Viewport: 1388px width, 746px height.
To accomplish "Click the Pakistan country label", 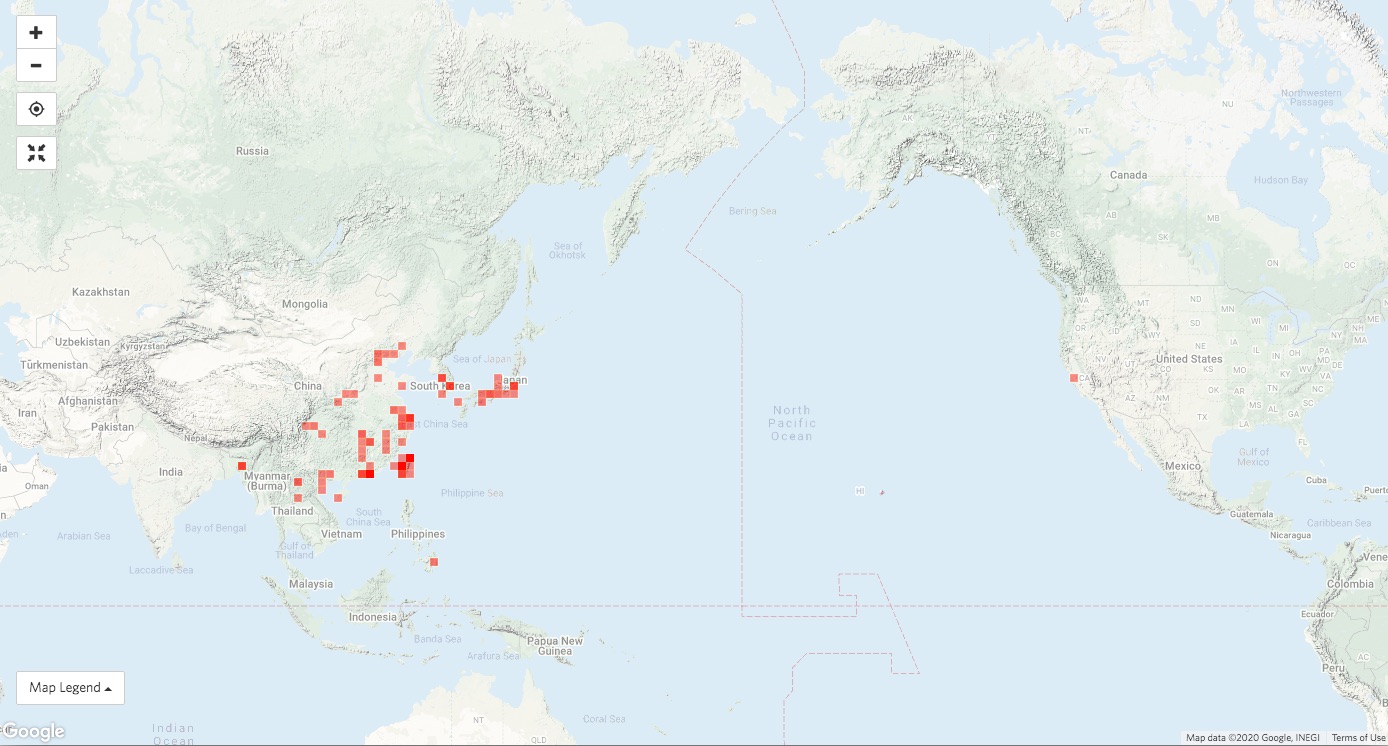I will click(x=111, y=427).
